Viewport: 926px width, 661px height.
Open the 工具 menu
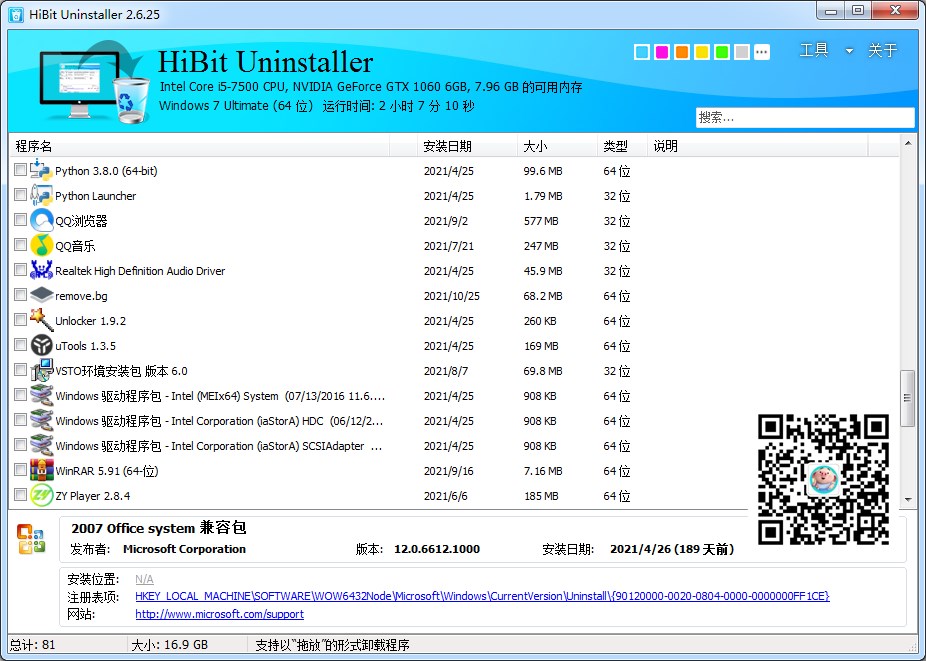[814, 51]
